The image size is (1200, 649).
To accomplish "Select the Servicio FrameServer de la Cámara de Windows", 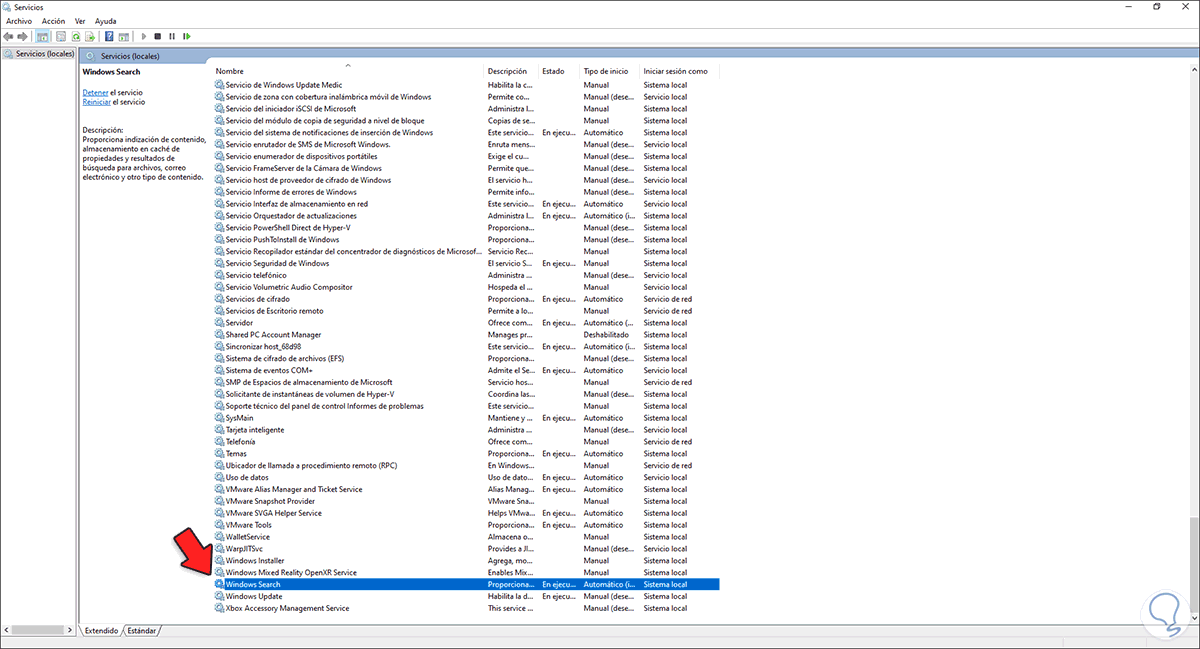I will [x=466, y=168].
